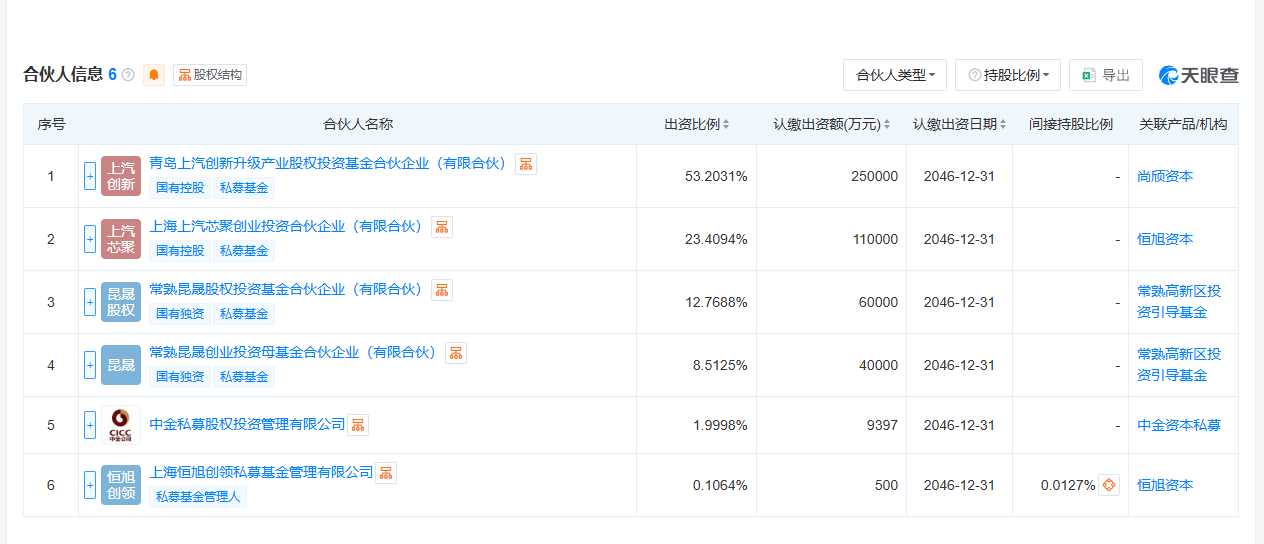Click 国有控股 tag under 上海上汽芯聚

(180, 251)
